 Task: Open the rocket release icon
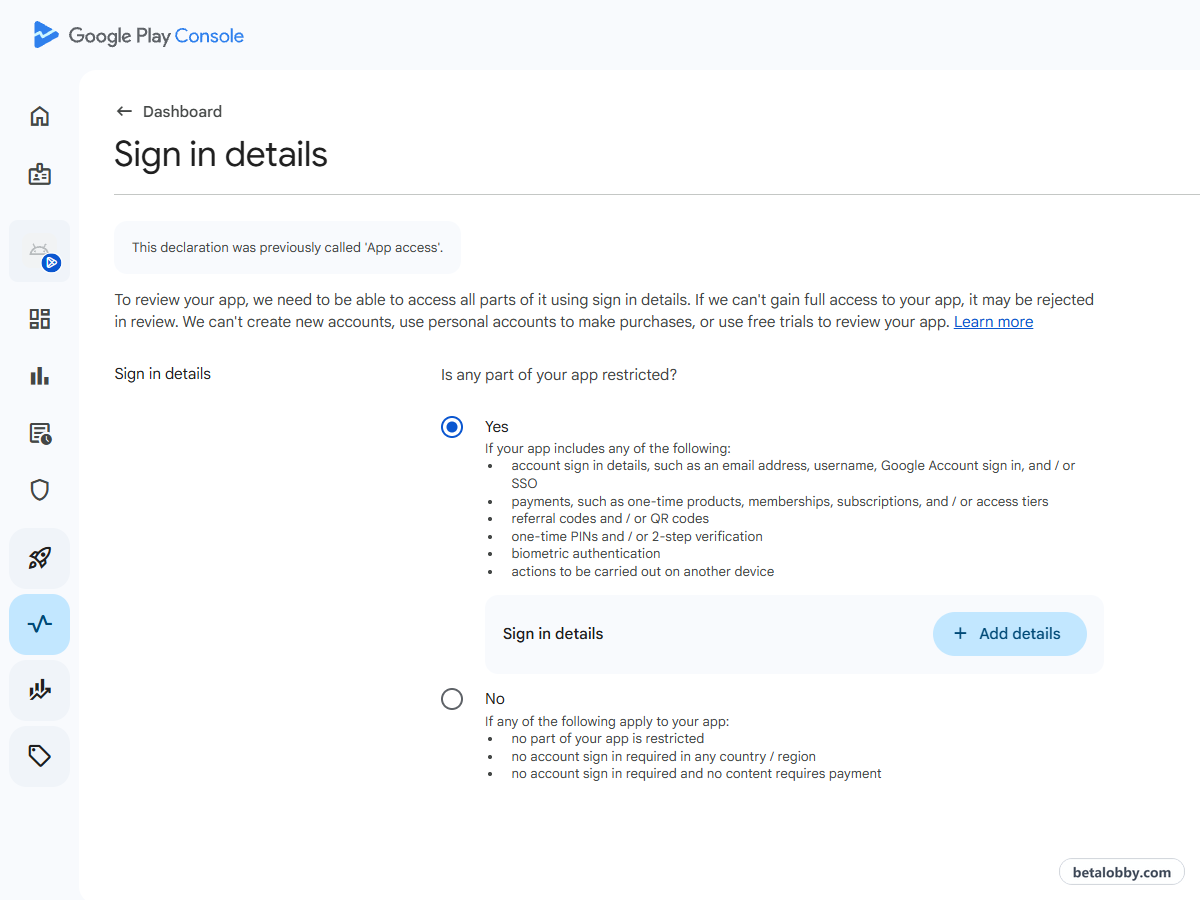click(x=40, y=558)
